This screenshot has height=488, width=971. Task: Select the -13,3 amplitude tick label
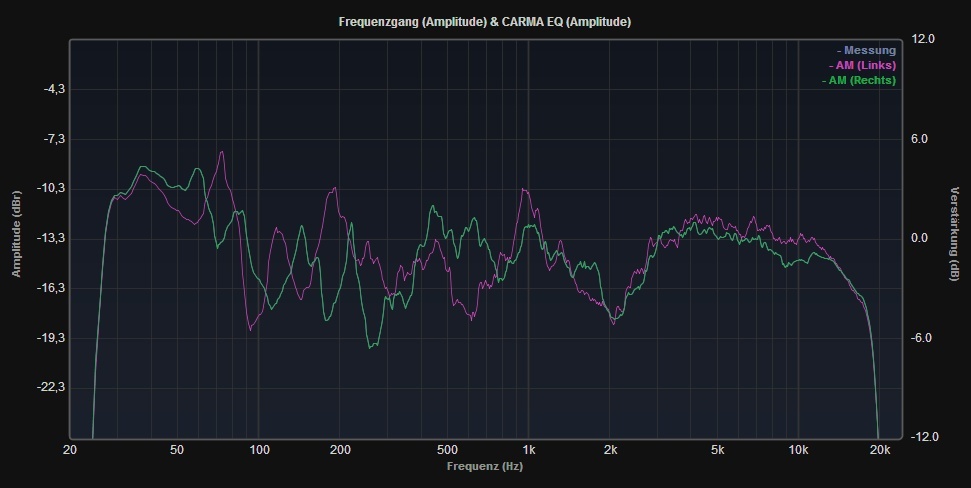(52, 238)
